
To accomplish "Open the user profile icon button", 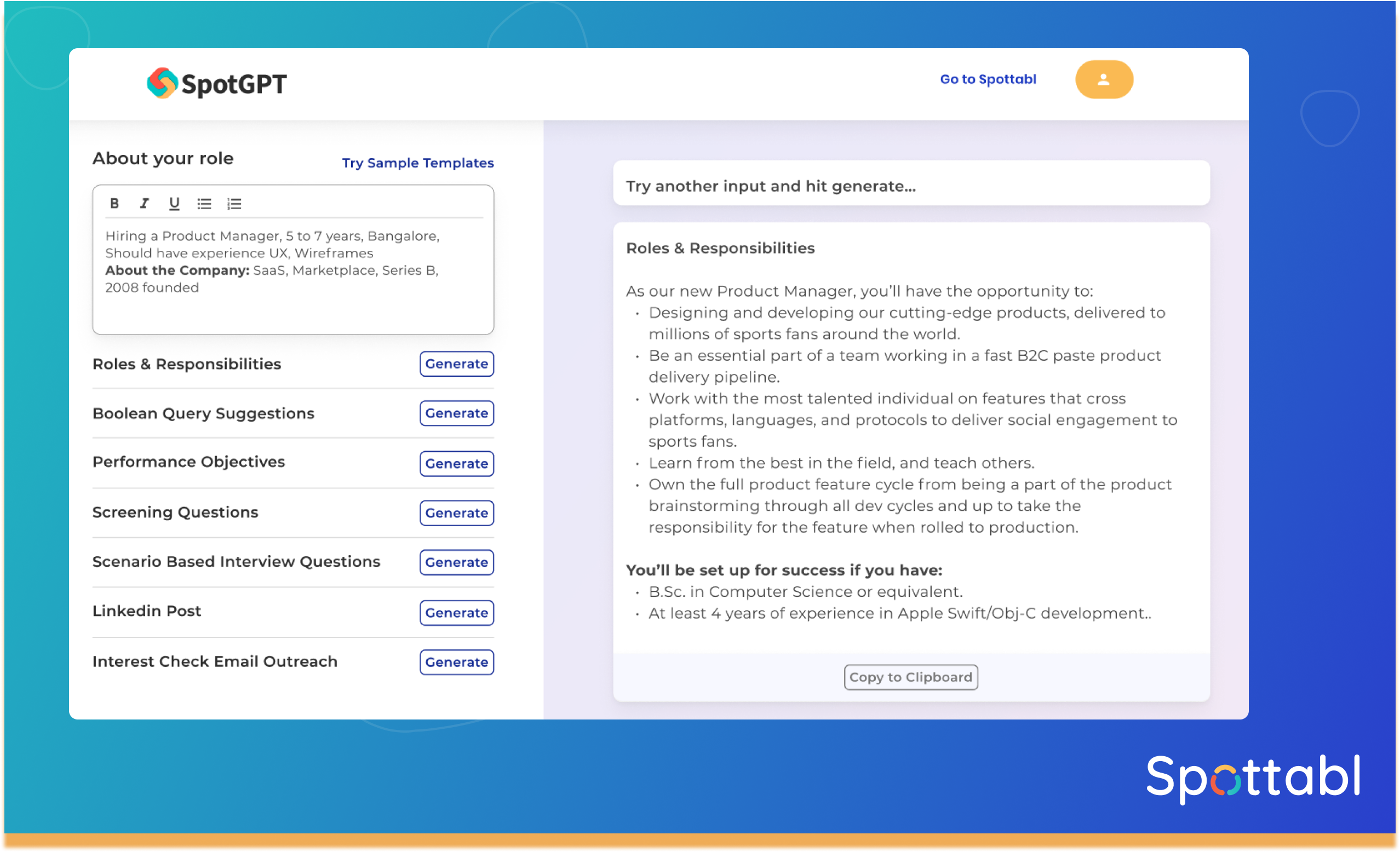I will (1104, 79).
